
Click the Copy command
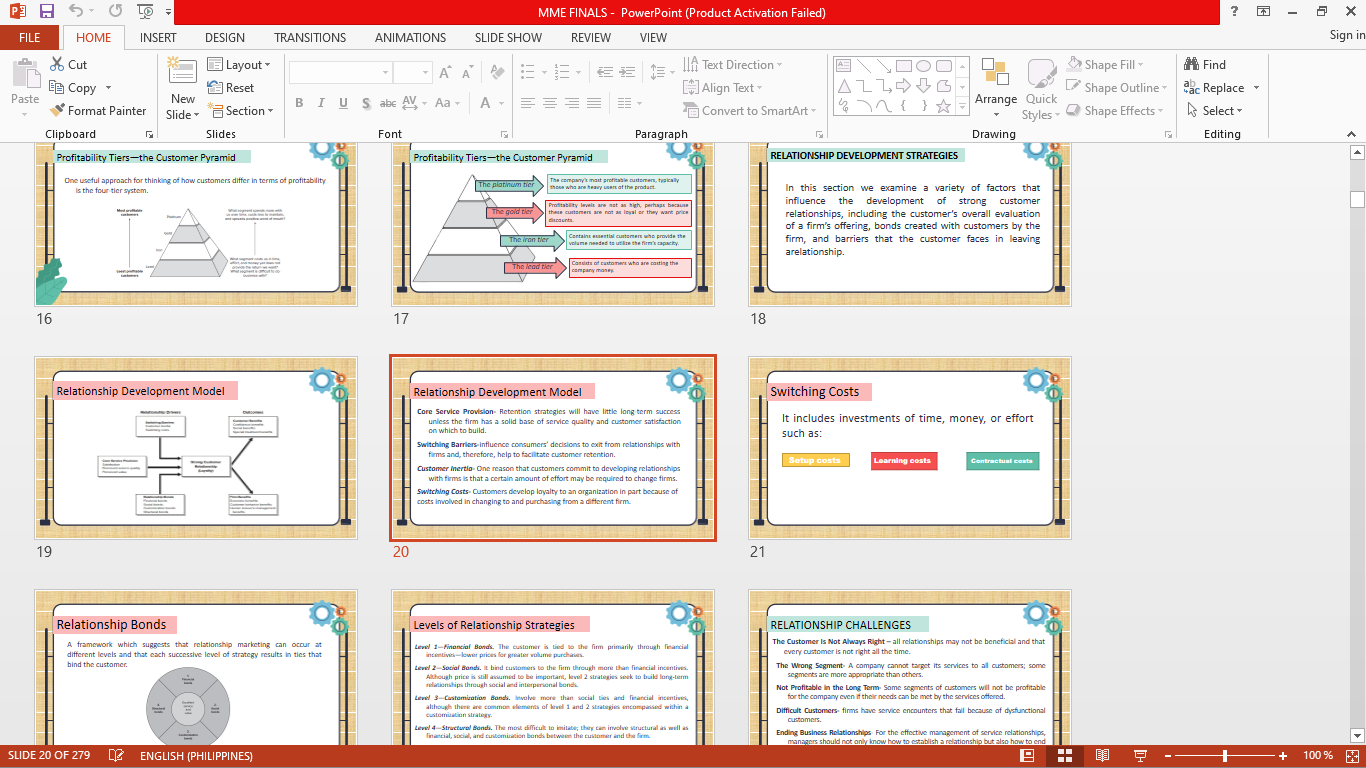tap(73, 87)
